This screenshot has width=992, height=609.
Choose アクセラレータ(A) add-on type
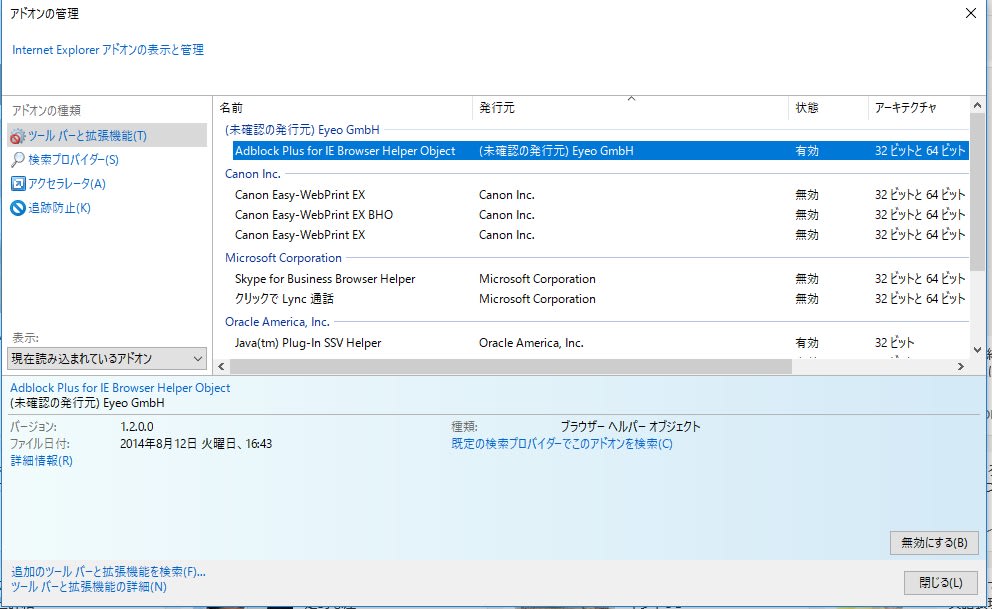[x=66, y=183]
